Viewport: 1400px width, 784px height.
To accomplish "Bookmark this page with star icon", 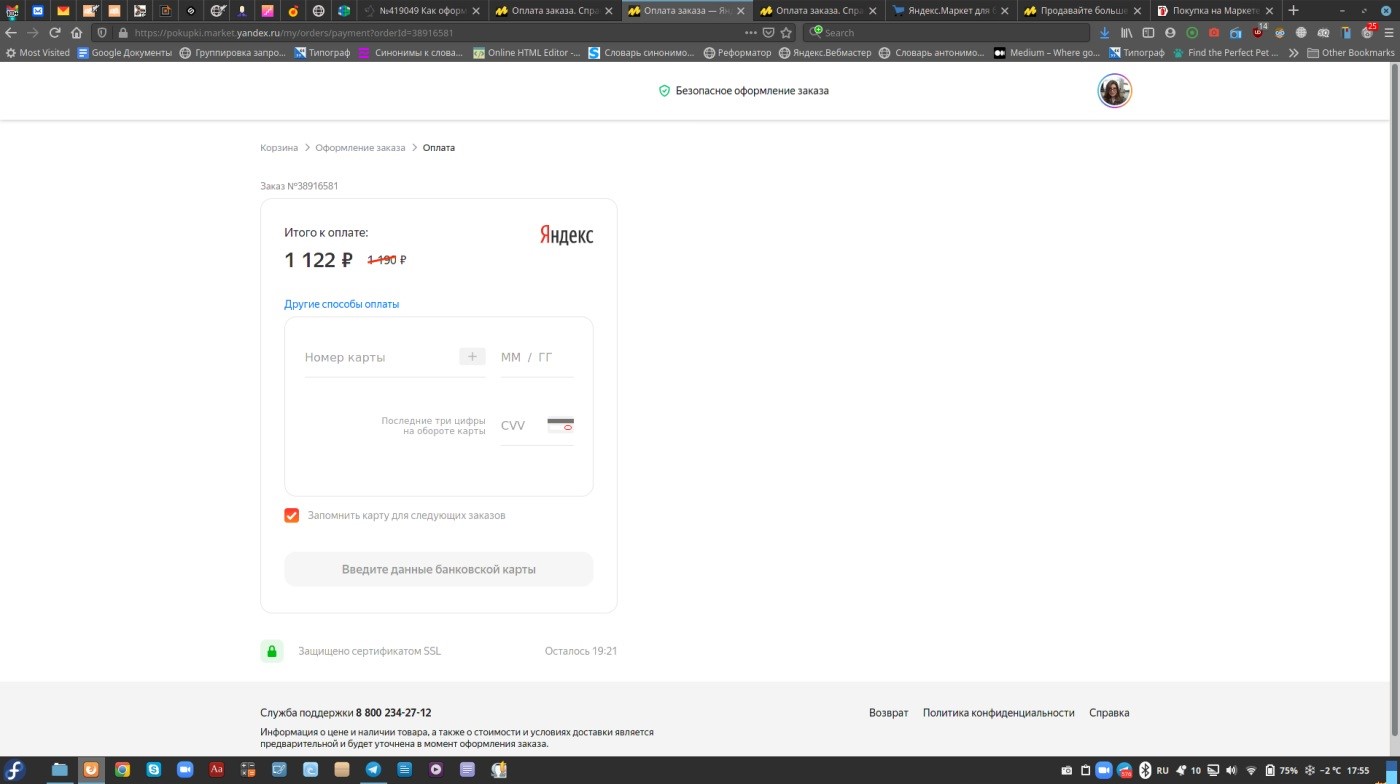I will pos(786,32).
